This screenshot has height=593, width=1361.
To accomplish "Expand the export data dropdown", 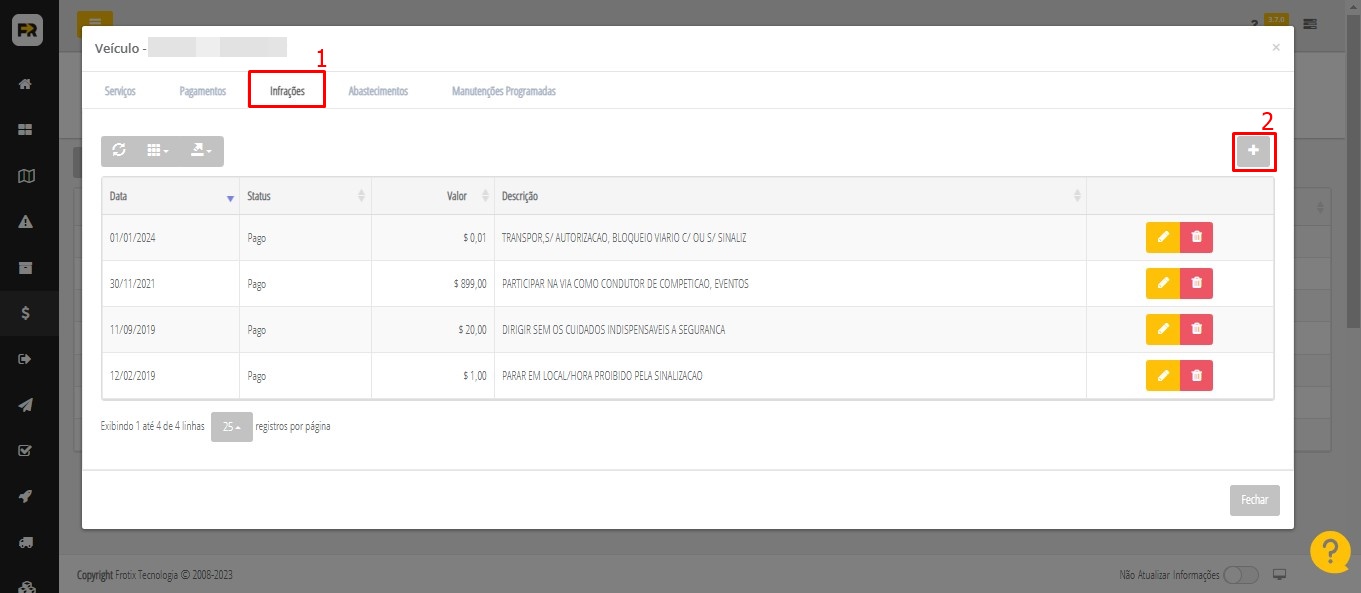I will click(201, 150).
